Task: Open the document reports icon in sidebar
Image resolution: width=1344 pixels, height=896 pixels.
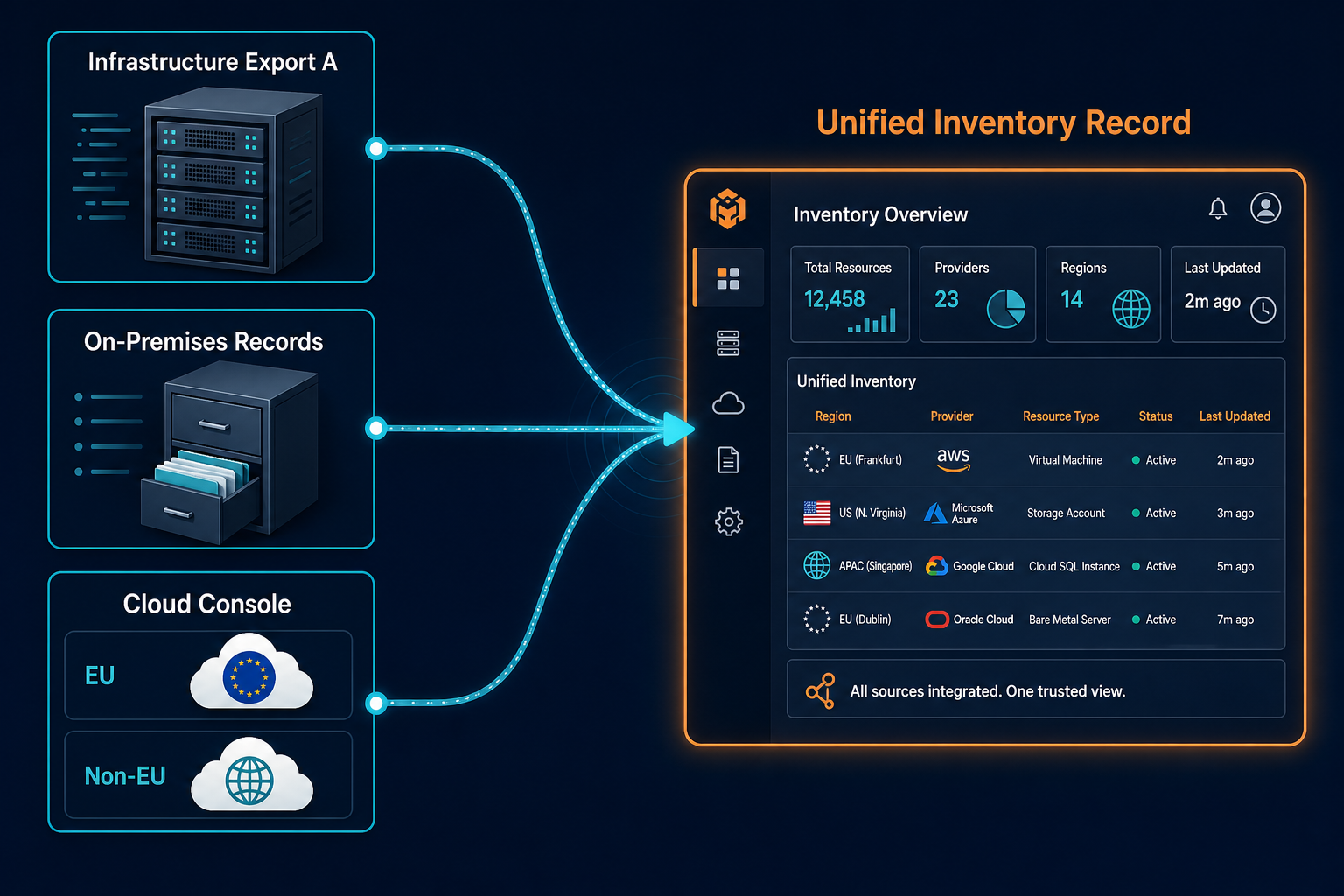Action: coord(728,460)
